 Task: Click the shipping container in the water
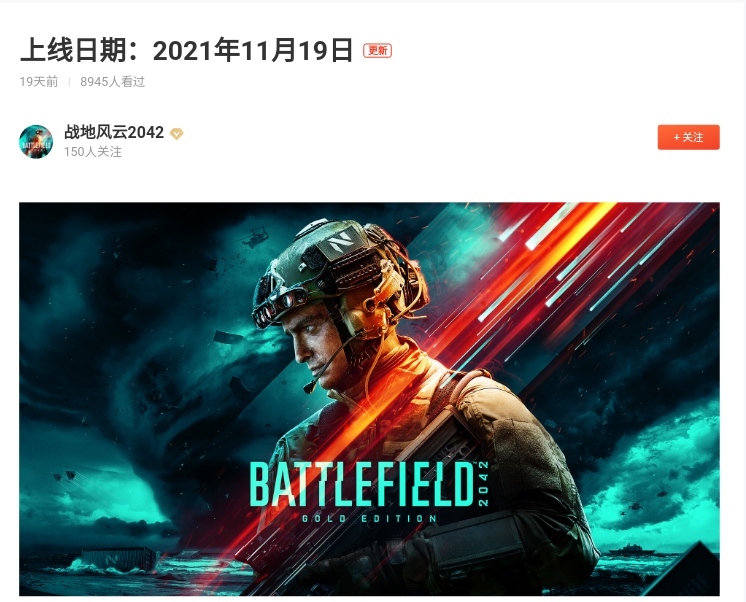tap(118, 560)
